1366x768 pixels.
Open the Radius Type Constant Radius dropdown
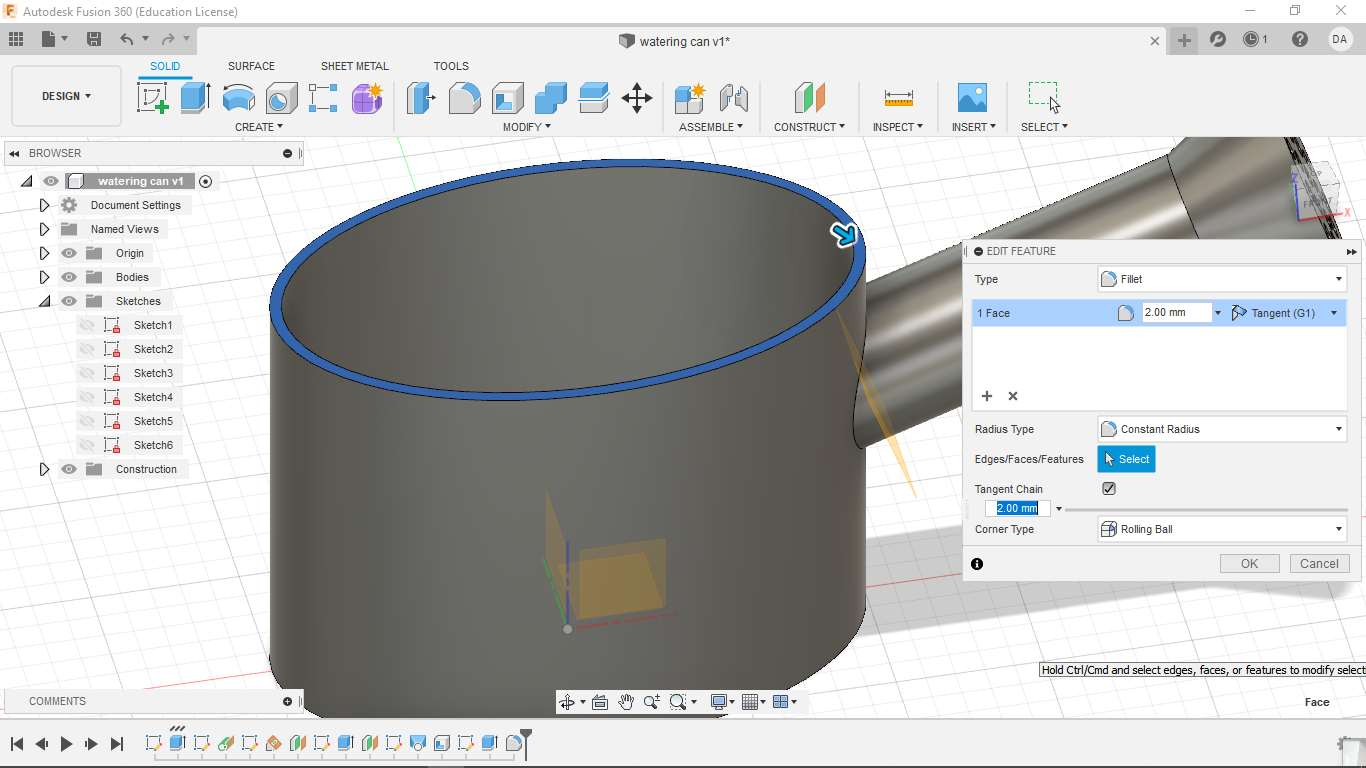click(1222, 429)
